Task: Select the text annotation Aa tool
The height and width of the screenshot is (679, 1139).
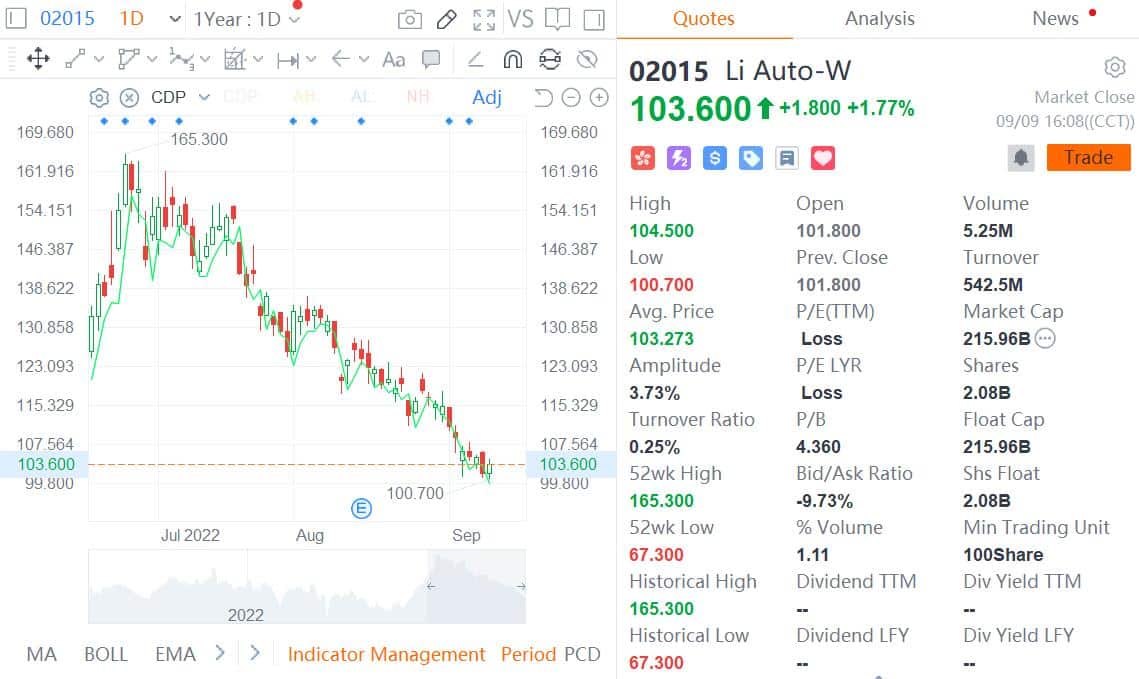Action: point(392,60)
